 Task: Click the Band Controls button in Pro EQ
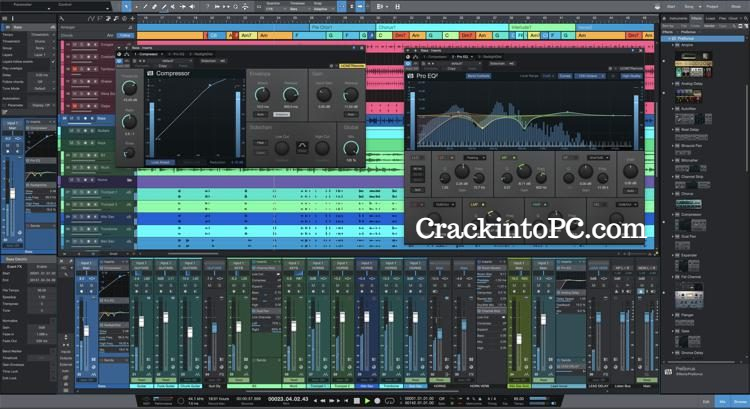point(478,76)
